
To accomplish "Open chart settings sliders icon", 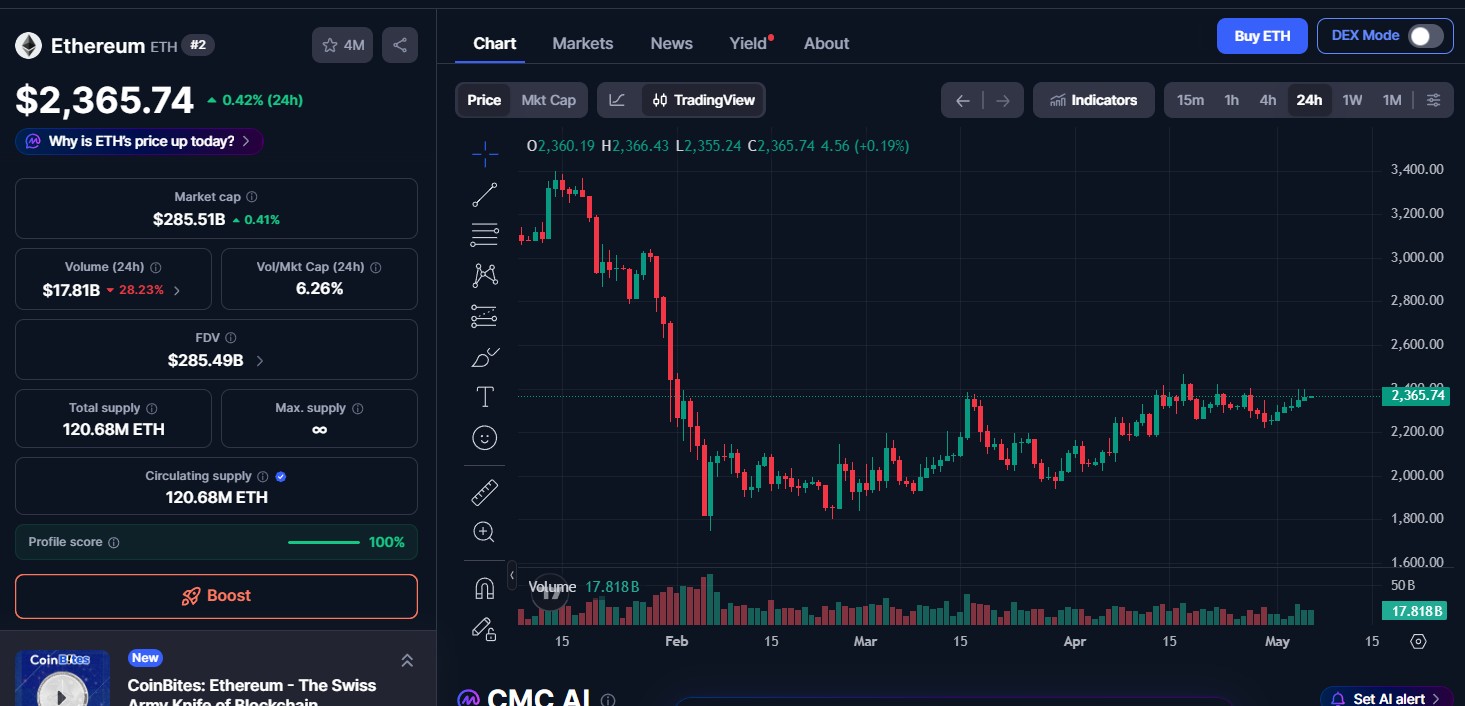I will [1434, 100].
